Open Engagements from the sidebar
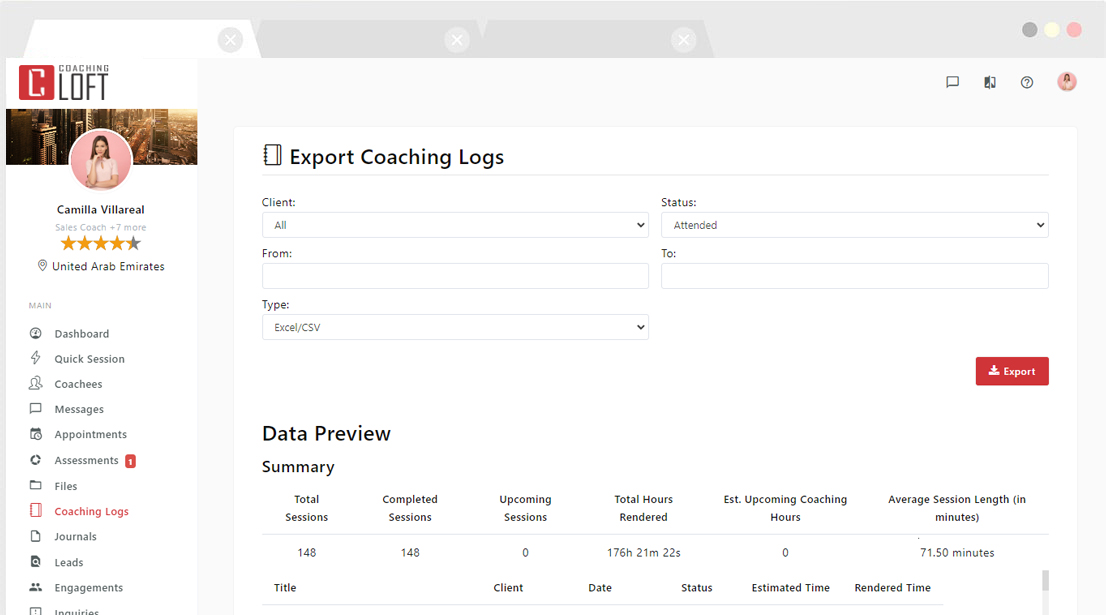This screenshot has height=615, width=1106. (x=89, y=587)
